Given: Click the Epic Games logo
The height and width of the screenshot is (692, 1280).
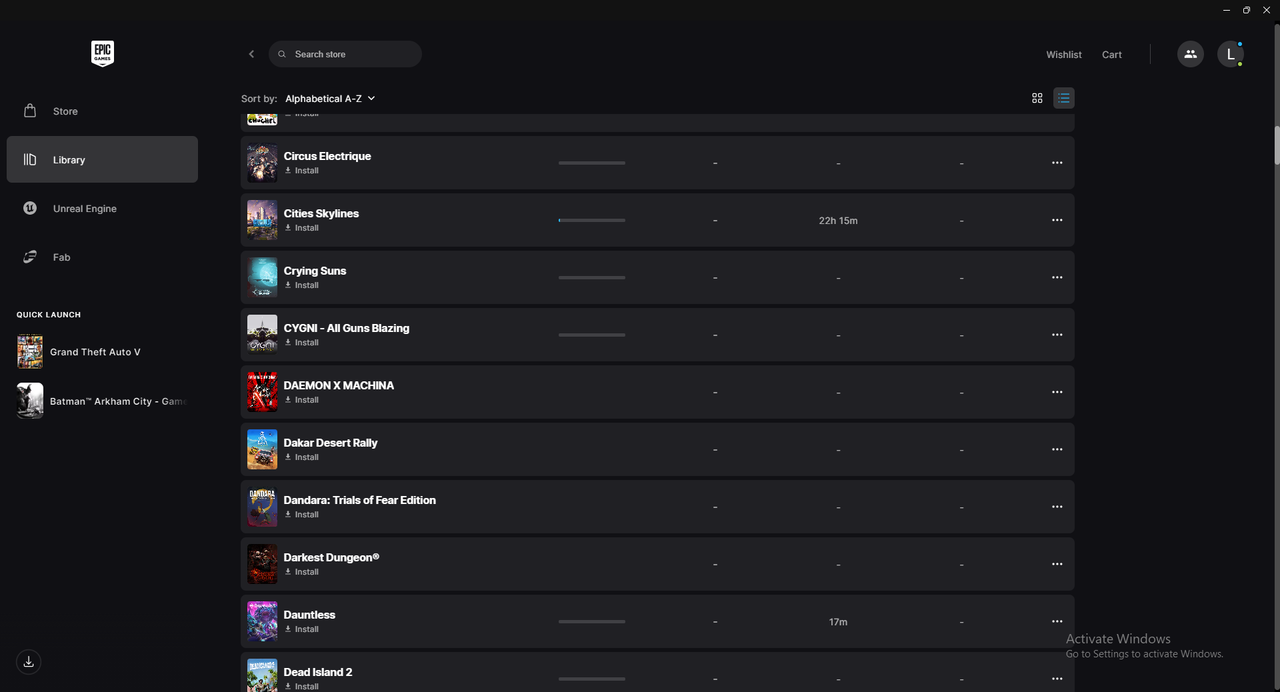Looking at the screenshot, I should [102, 54].
